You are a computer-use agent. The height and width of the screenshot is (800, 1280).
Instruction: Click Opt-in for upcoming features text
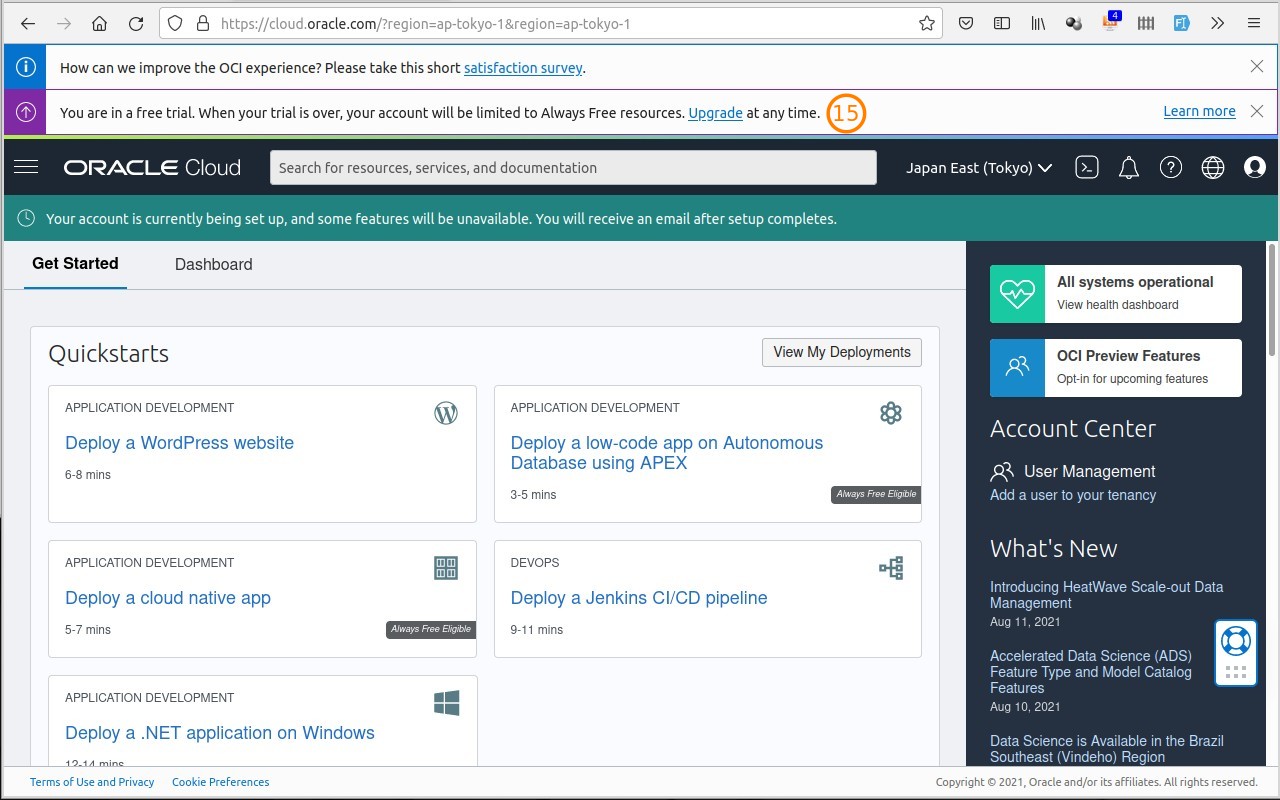pos(1132,379)
